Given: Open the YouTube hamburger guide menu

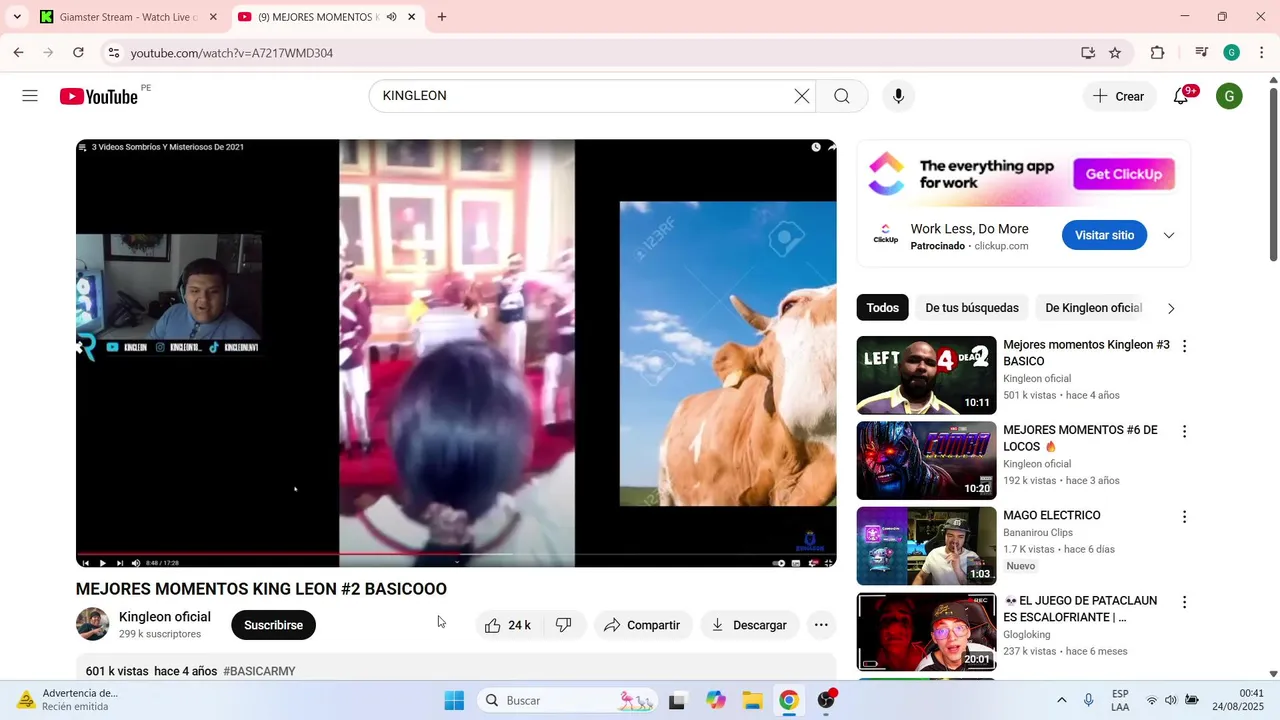Looking at the screenshot, I should tap(30, 96).
